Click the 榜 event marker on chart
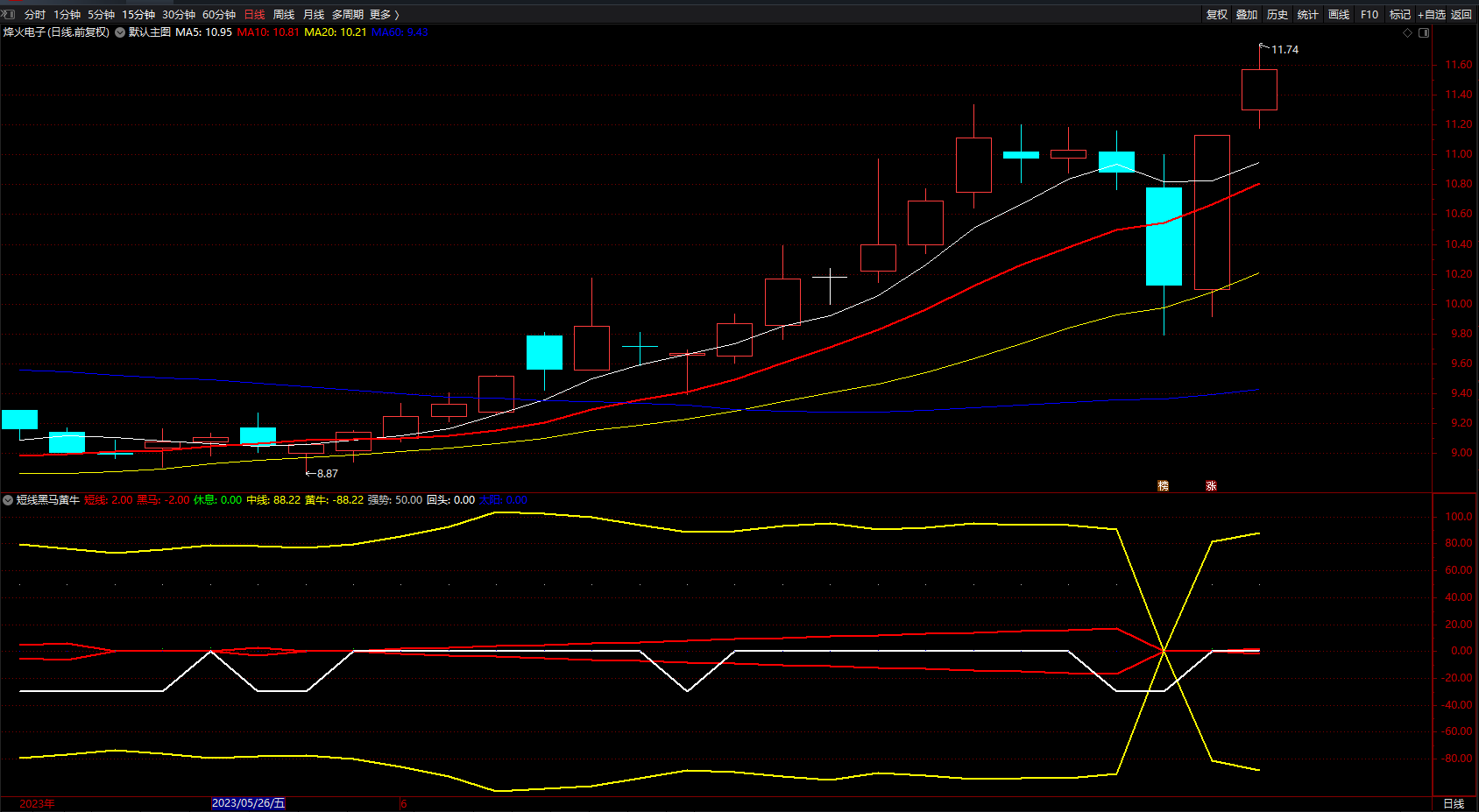The height and width of the screenshot is (812, 1479). click(x=1164, y=486)
